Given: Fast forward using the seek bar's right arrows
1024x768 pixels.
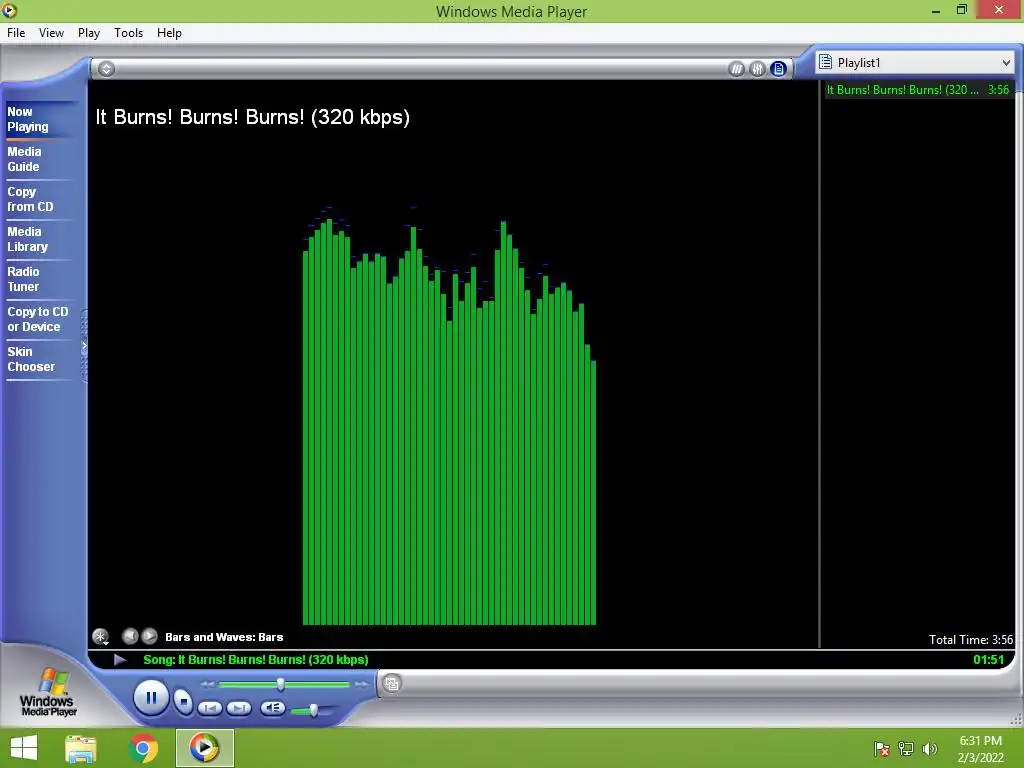Looking at the screenshot, I should click(x=362, y=684).
